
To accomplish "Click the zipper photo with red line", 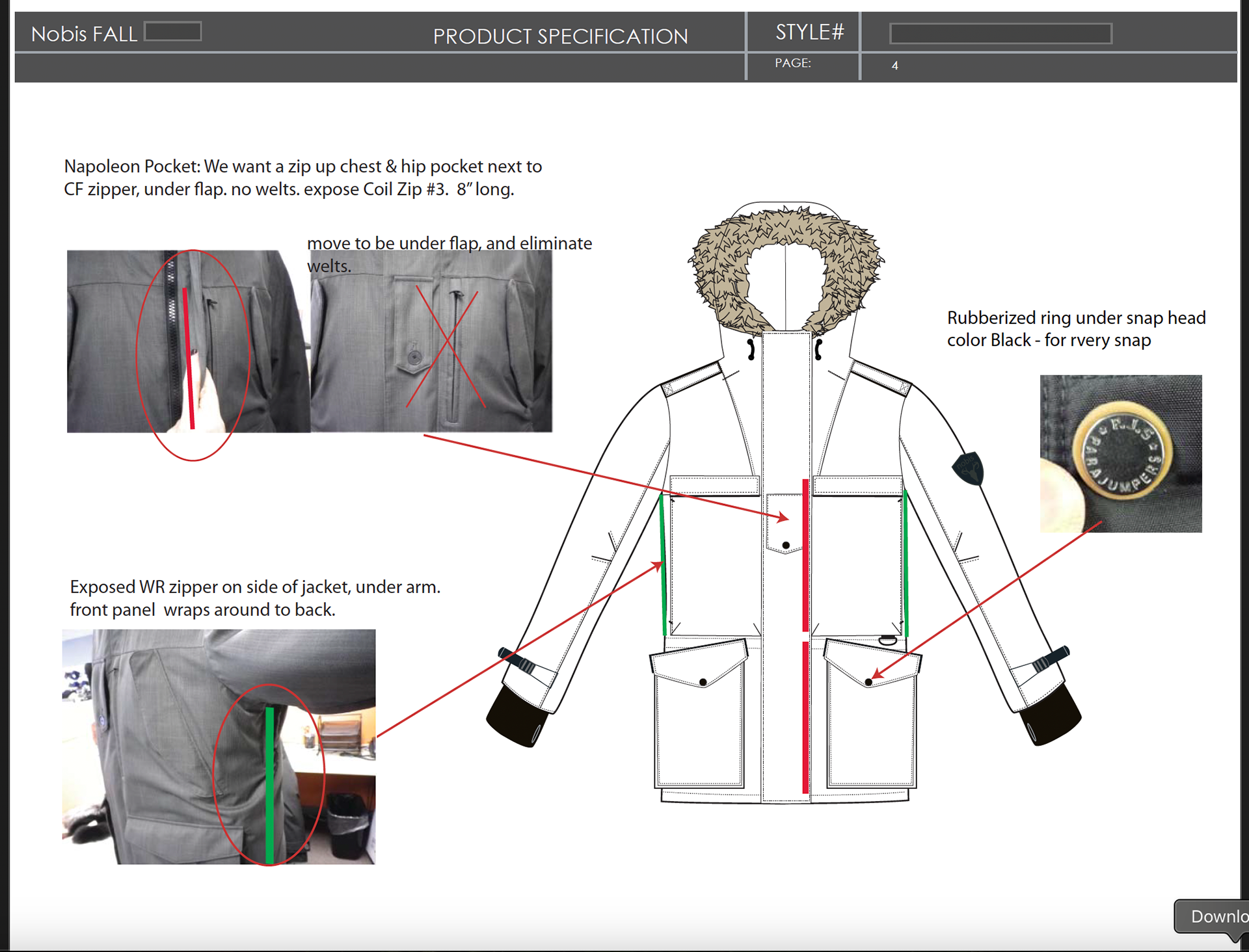I will pos(188,341).
